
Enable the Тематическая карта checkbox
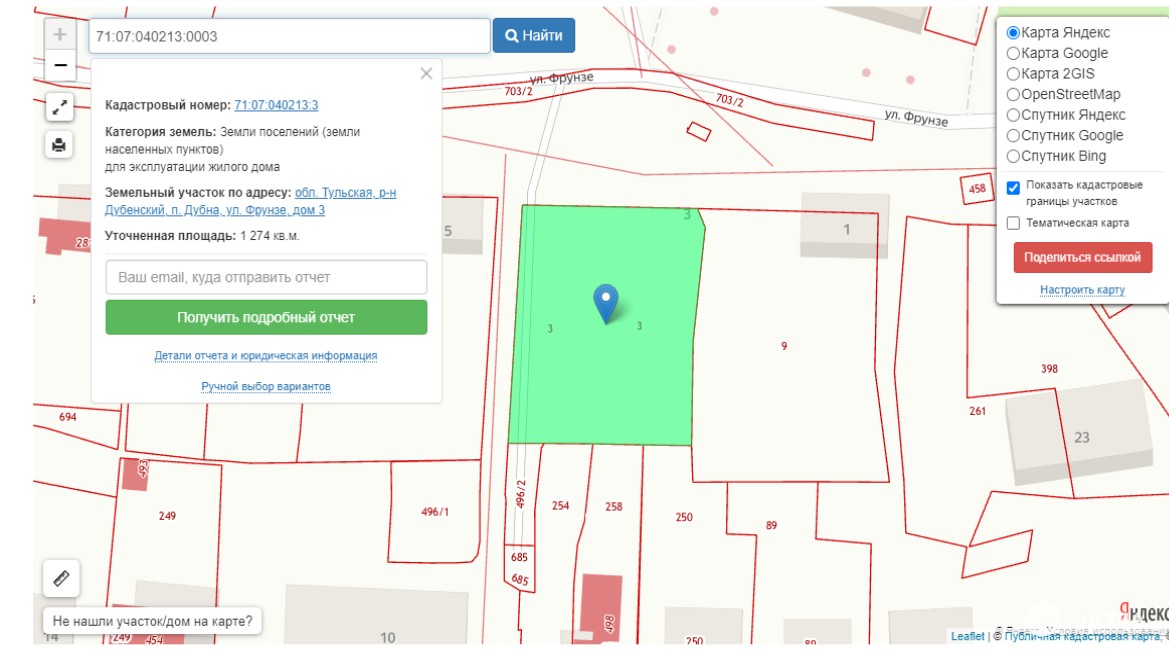coord(1013,223)
